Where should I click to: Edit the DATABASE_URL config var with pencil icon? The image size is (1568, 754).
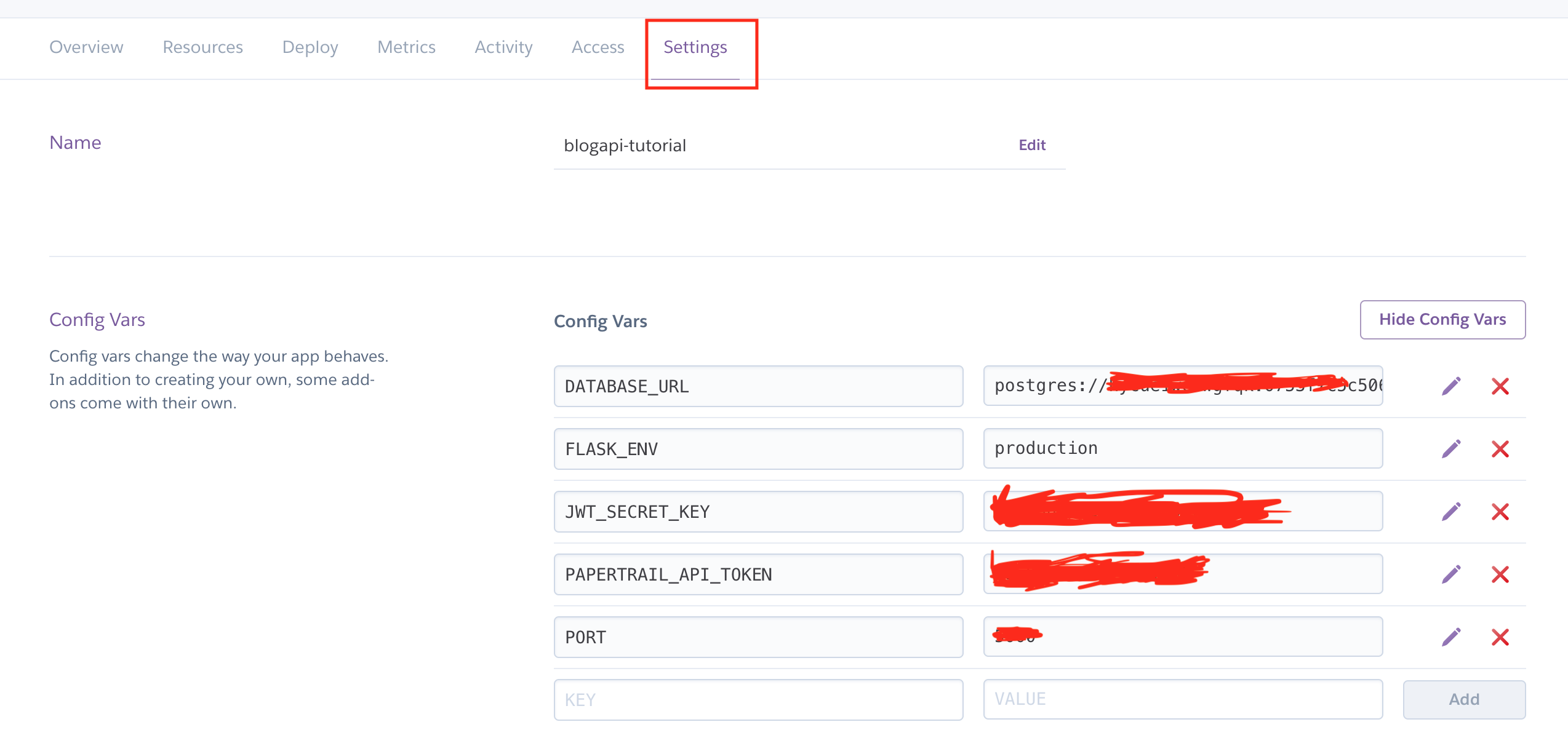[1451, 386]
